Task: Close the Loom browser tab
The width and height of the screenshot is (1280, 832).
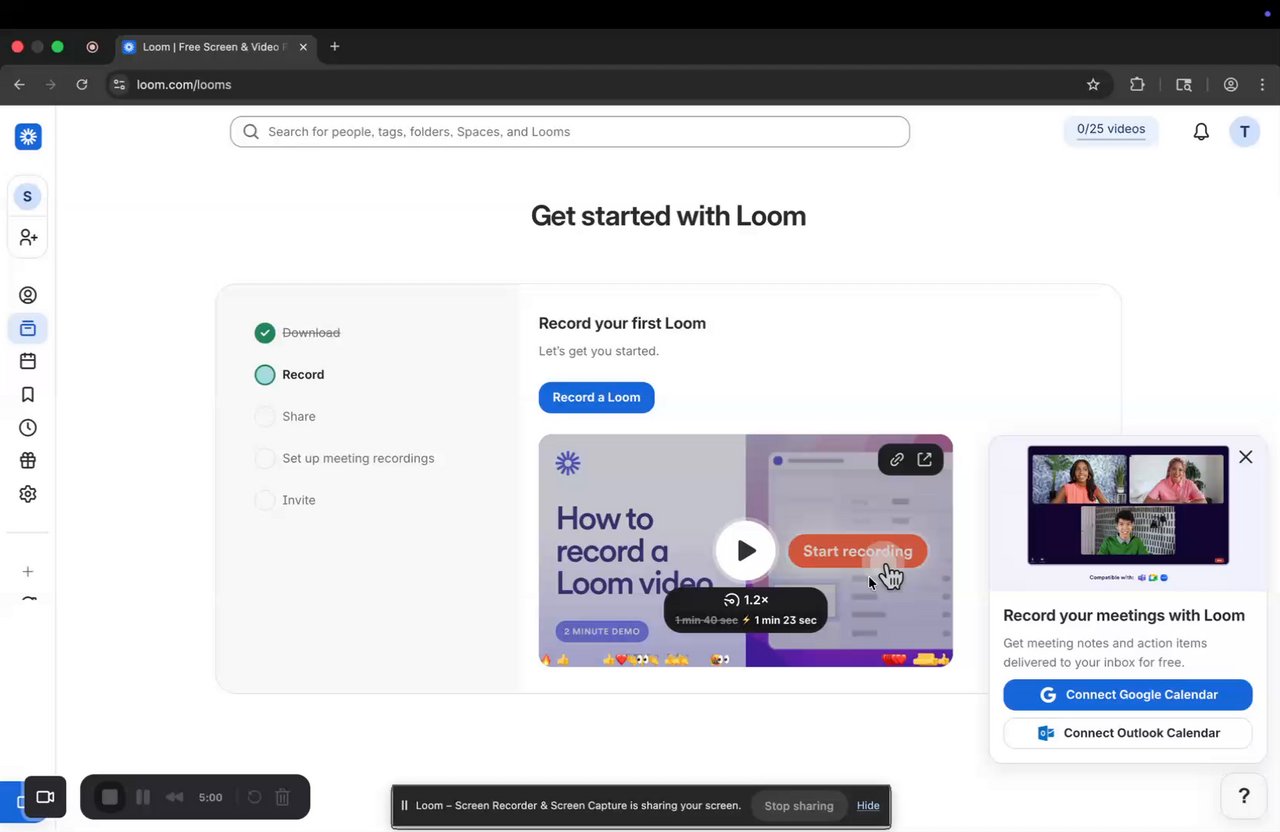Action: 303,47
